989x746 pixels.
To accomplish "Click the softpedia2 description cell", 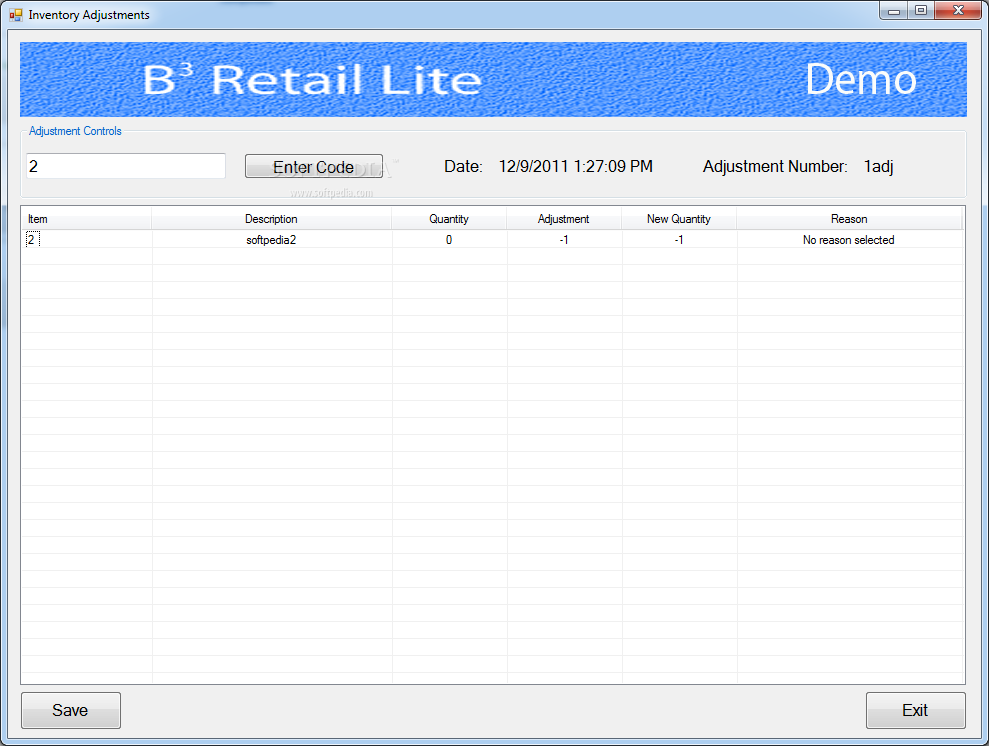I will point(271,240).
